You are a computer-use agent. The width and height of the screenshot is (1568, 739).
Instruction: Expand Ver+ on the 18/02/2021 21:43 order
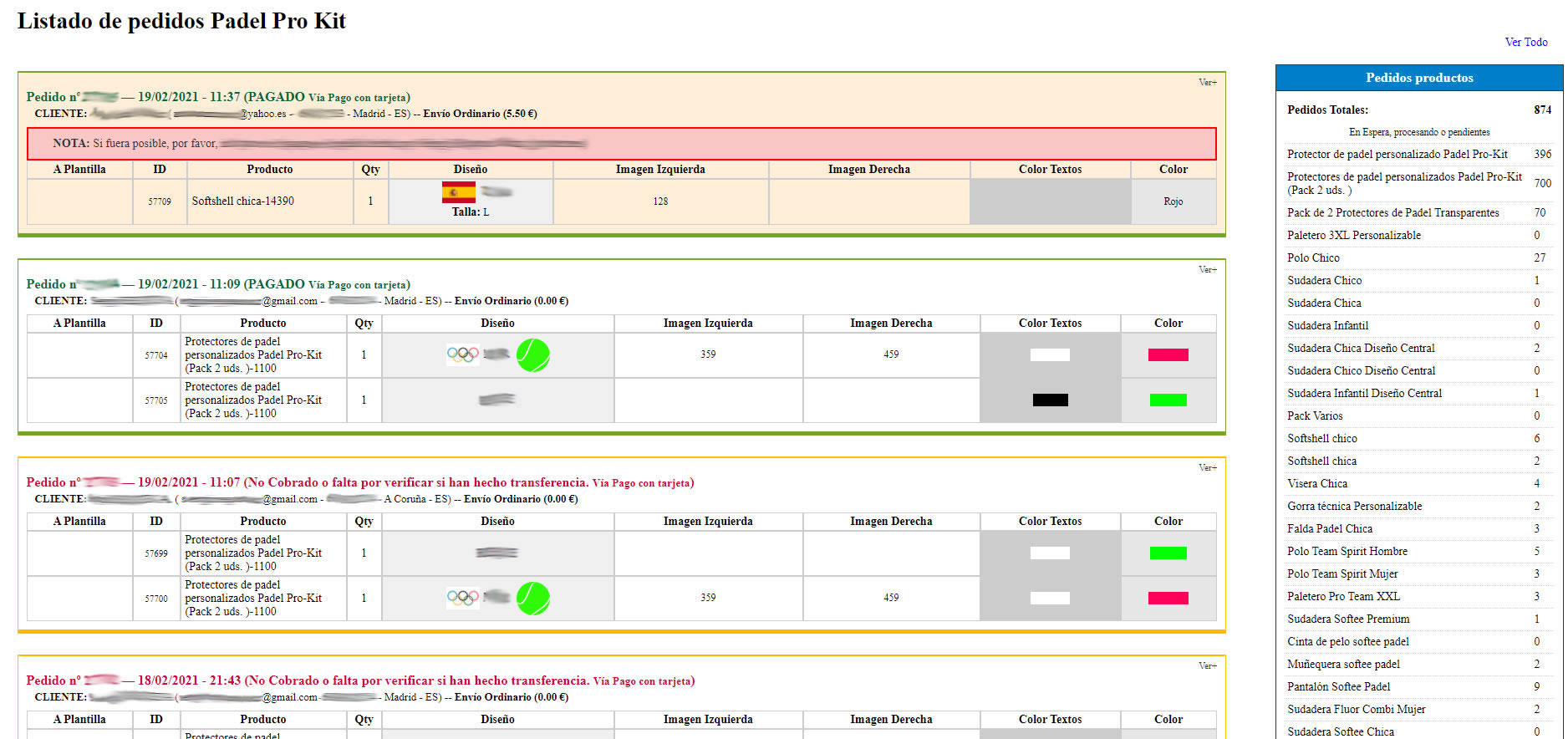1208,665
